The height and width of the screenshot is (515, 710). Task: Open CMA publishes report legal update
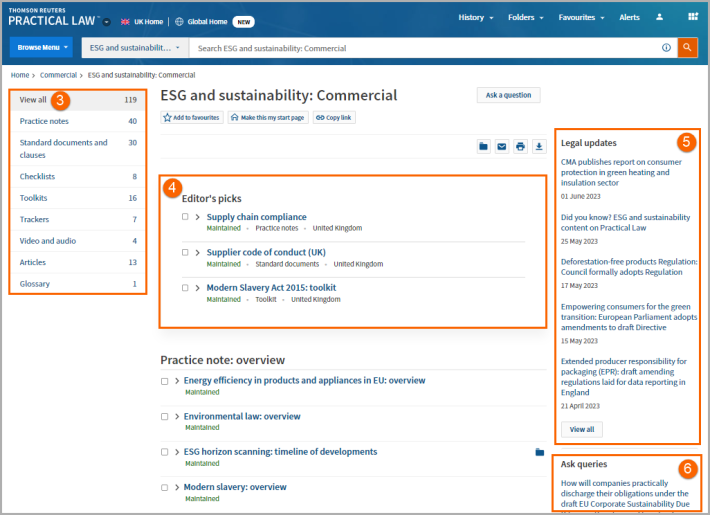pos(621,172)
